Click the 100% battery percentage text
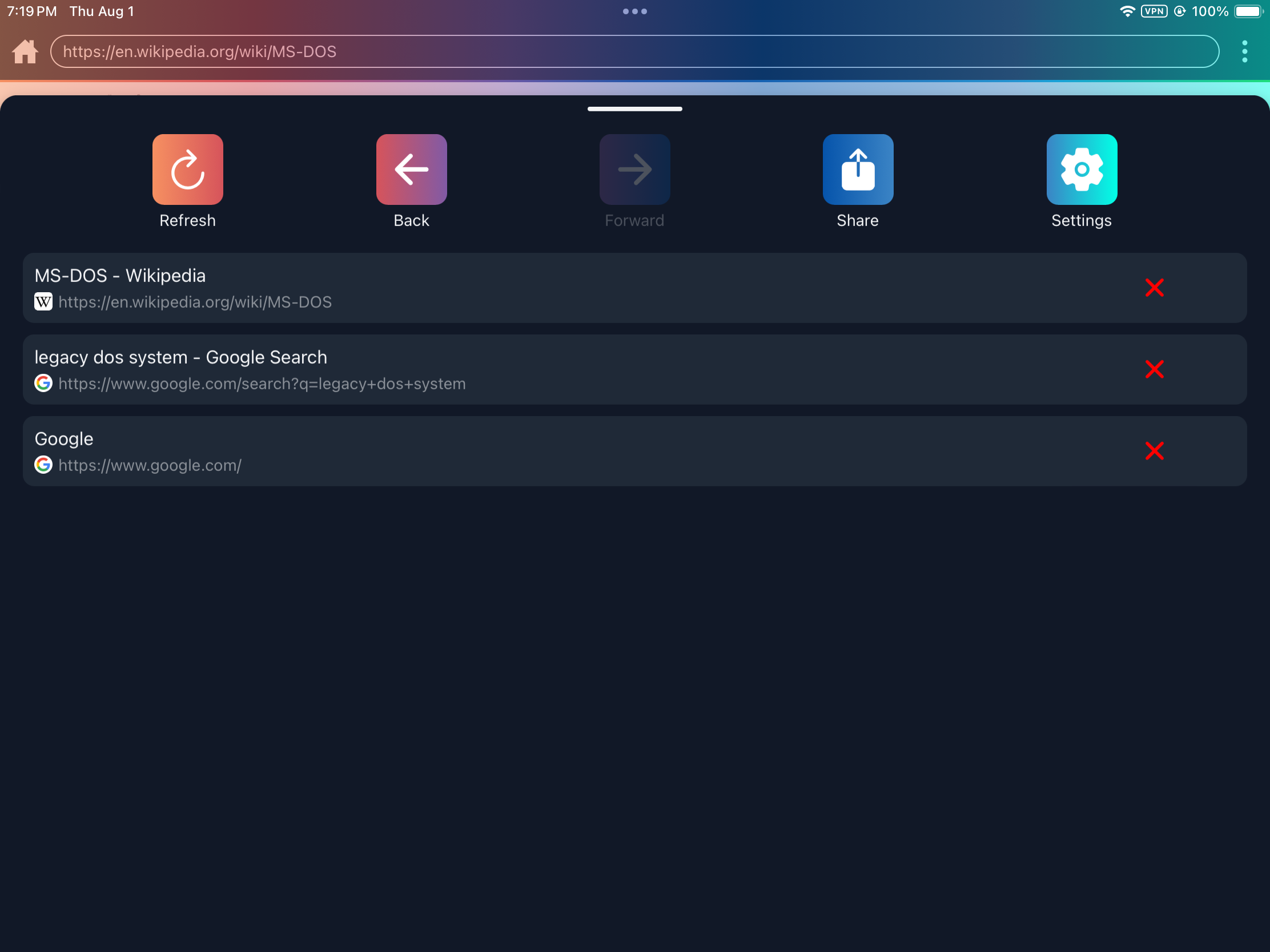Screen dimensions: 1270x952 pos(1209,11)
